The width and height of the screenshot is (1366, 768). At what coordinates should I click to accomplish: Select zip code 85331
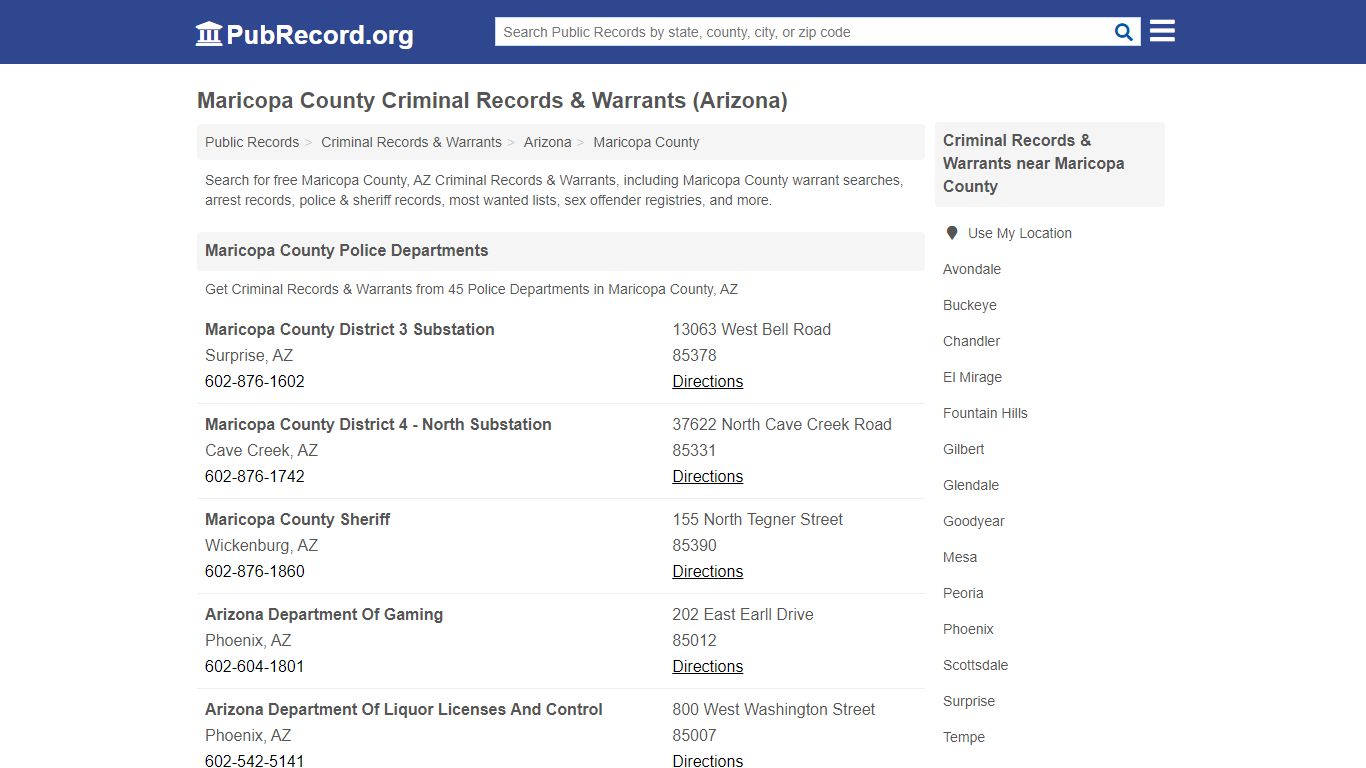tap(694, 450)
